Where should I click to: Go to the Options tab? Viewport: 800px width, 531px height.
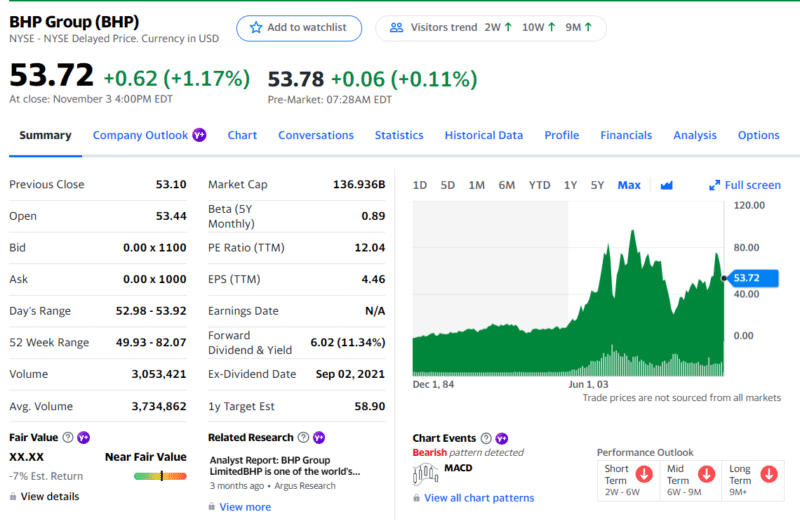tap(759, 135)
